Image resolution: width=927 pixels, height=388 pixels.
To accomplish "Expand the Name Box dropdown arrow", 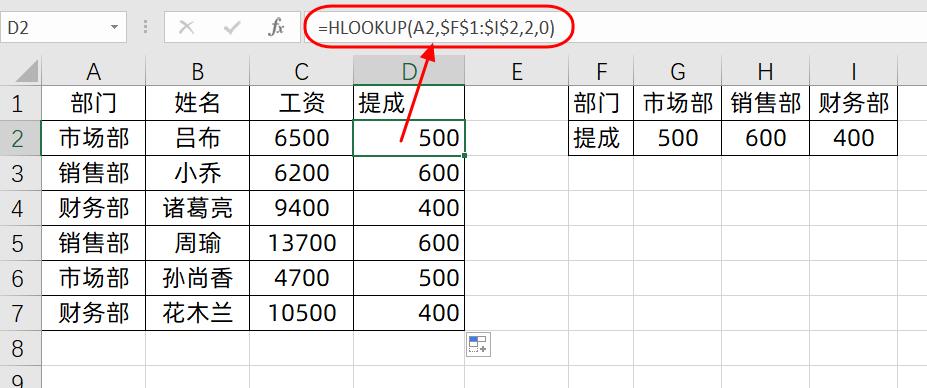I will 114,27.
